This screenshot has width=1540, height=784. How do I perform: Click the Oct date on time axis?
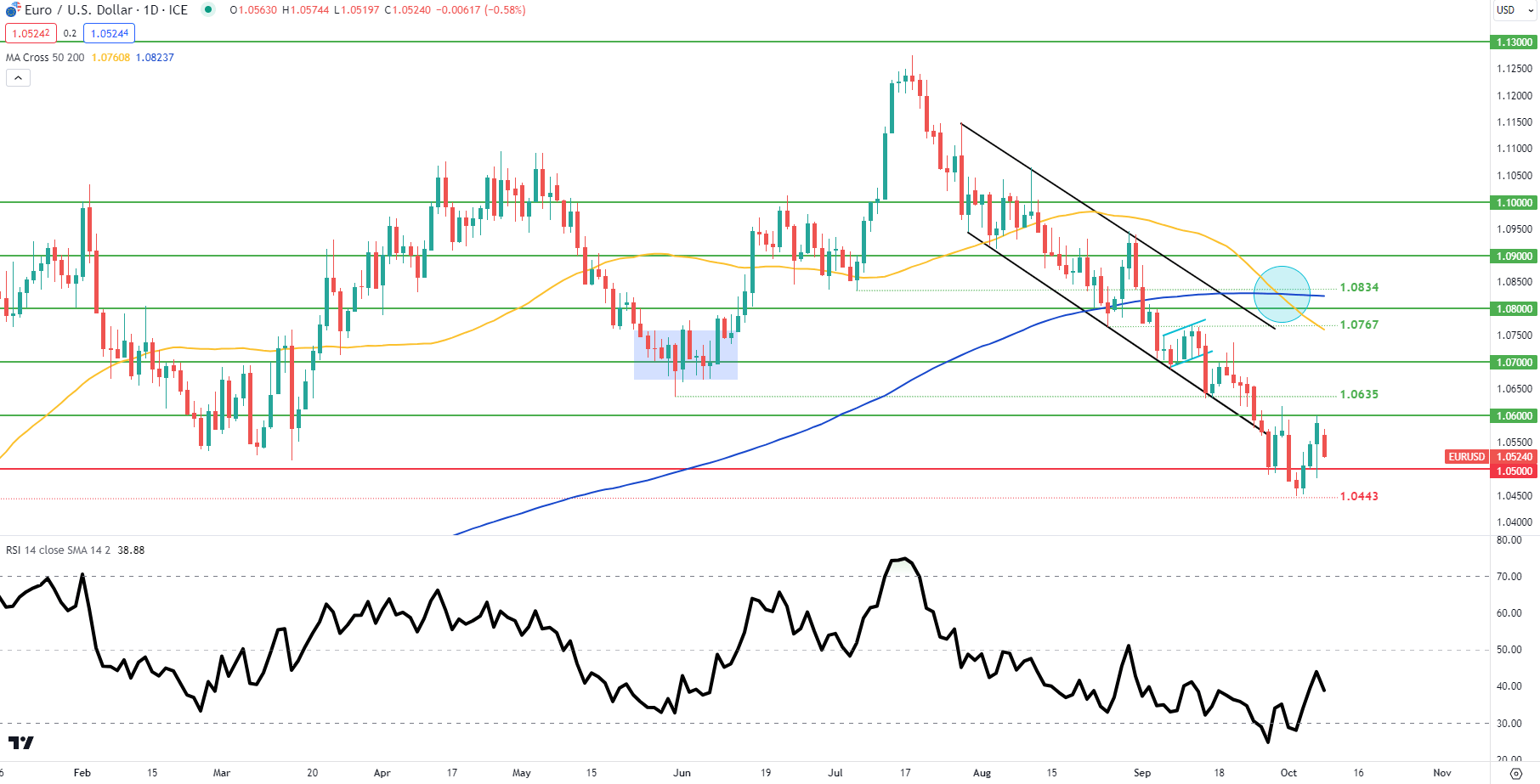1288,772
